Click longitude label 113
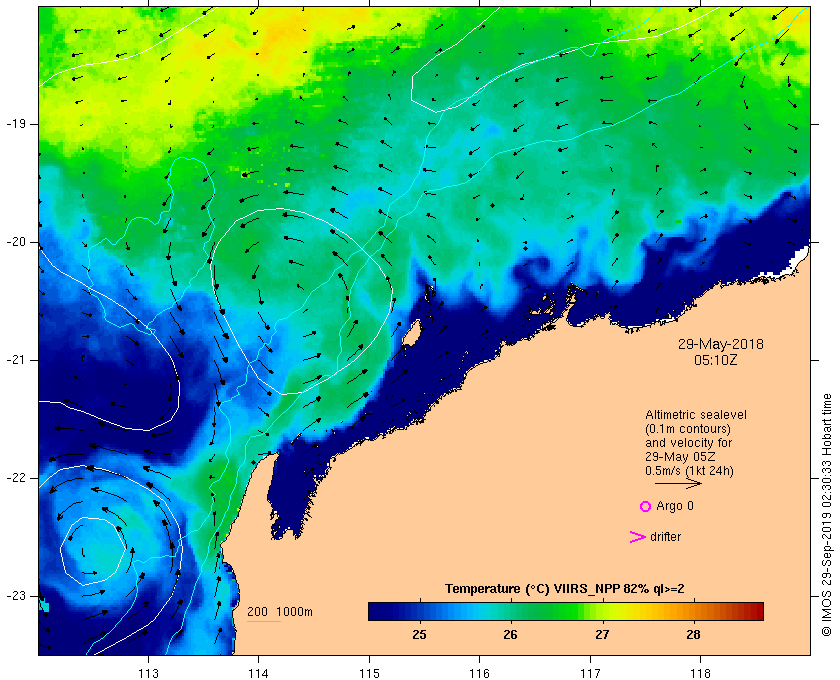The width and height of the screenshot is (840, 680). [148, 673]
